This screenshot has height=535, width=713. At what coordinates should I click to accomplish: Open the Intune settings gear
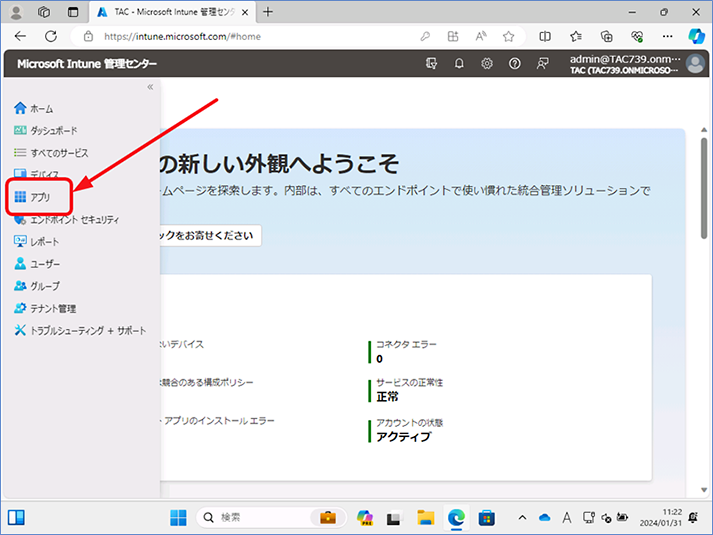487,64
